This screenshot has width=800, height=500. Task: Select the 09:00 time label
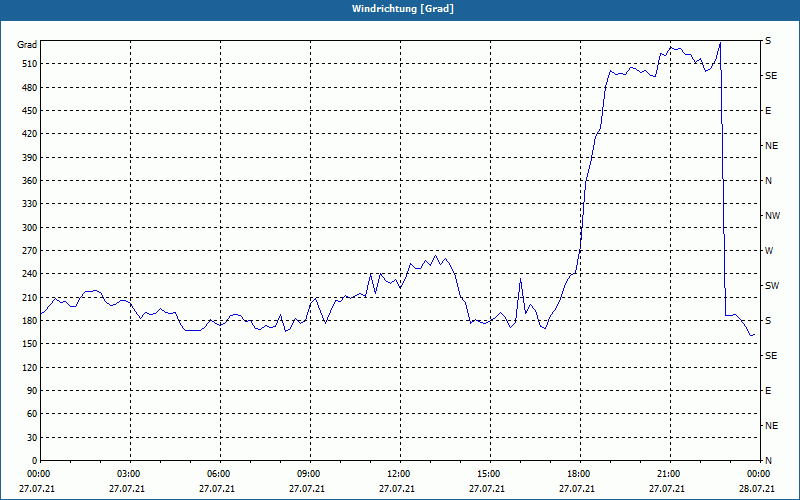[310, 473]
